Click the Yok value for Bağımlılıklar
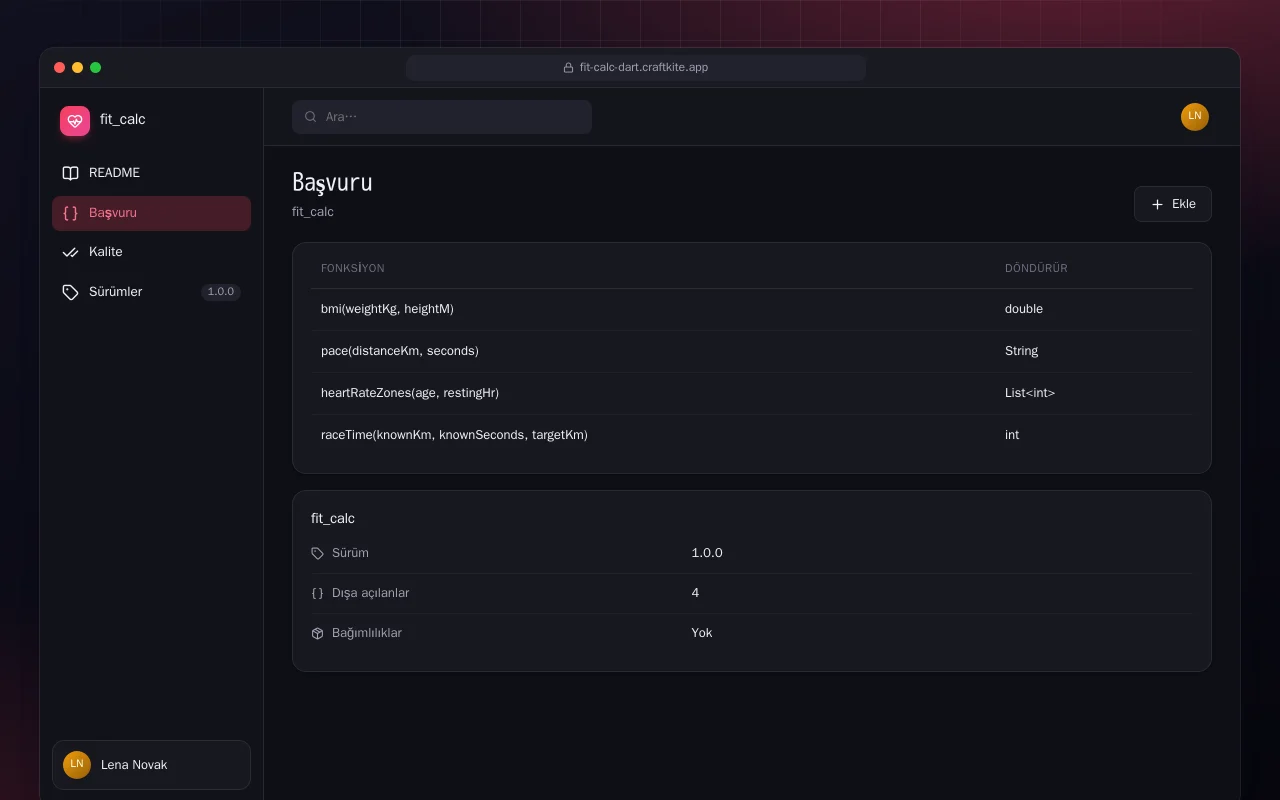 point(702,633)
